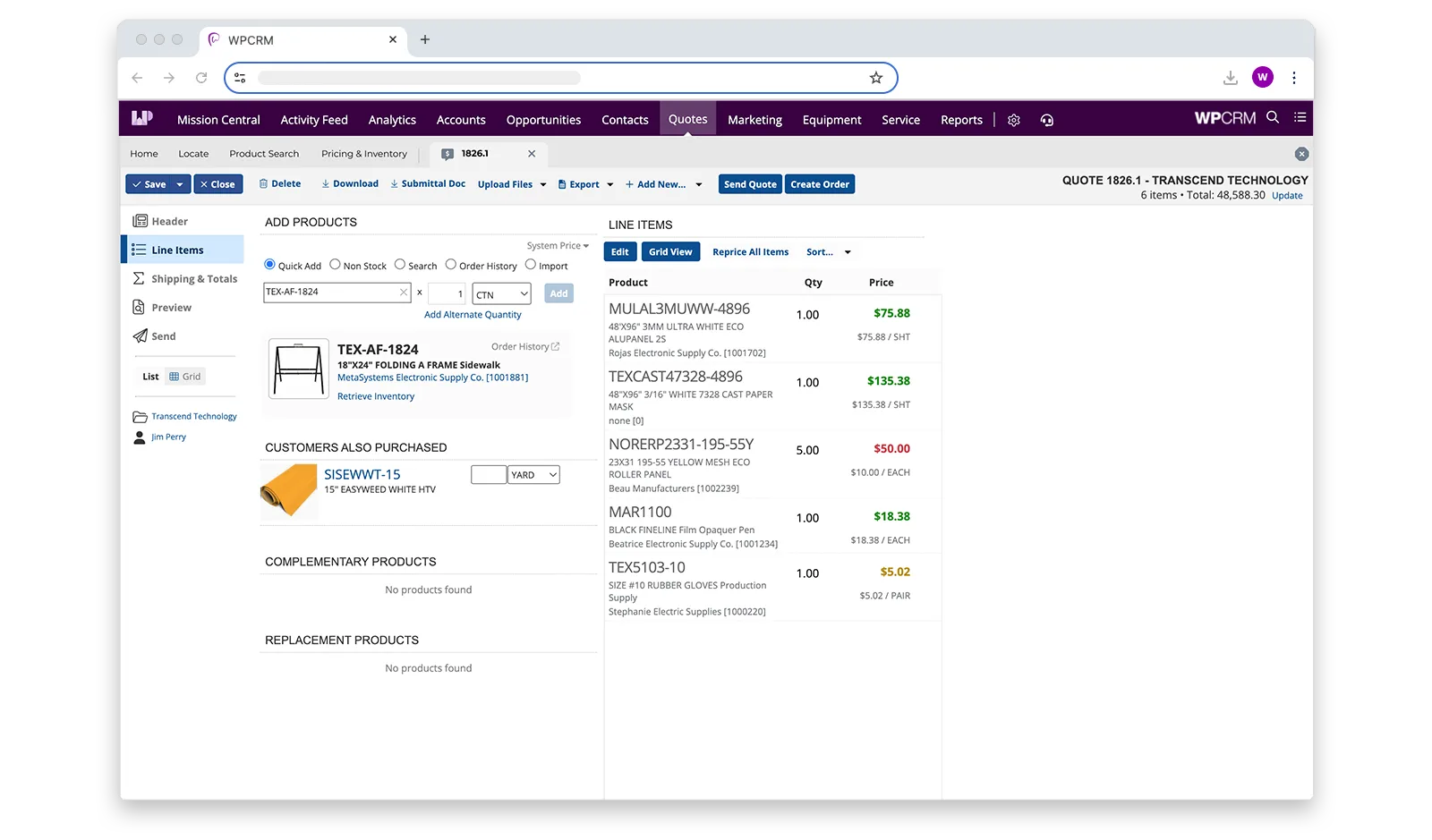
Task: Open the browser three-dot menu
Action: 1294,78
